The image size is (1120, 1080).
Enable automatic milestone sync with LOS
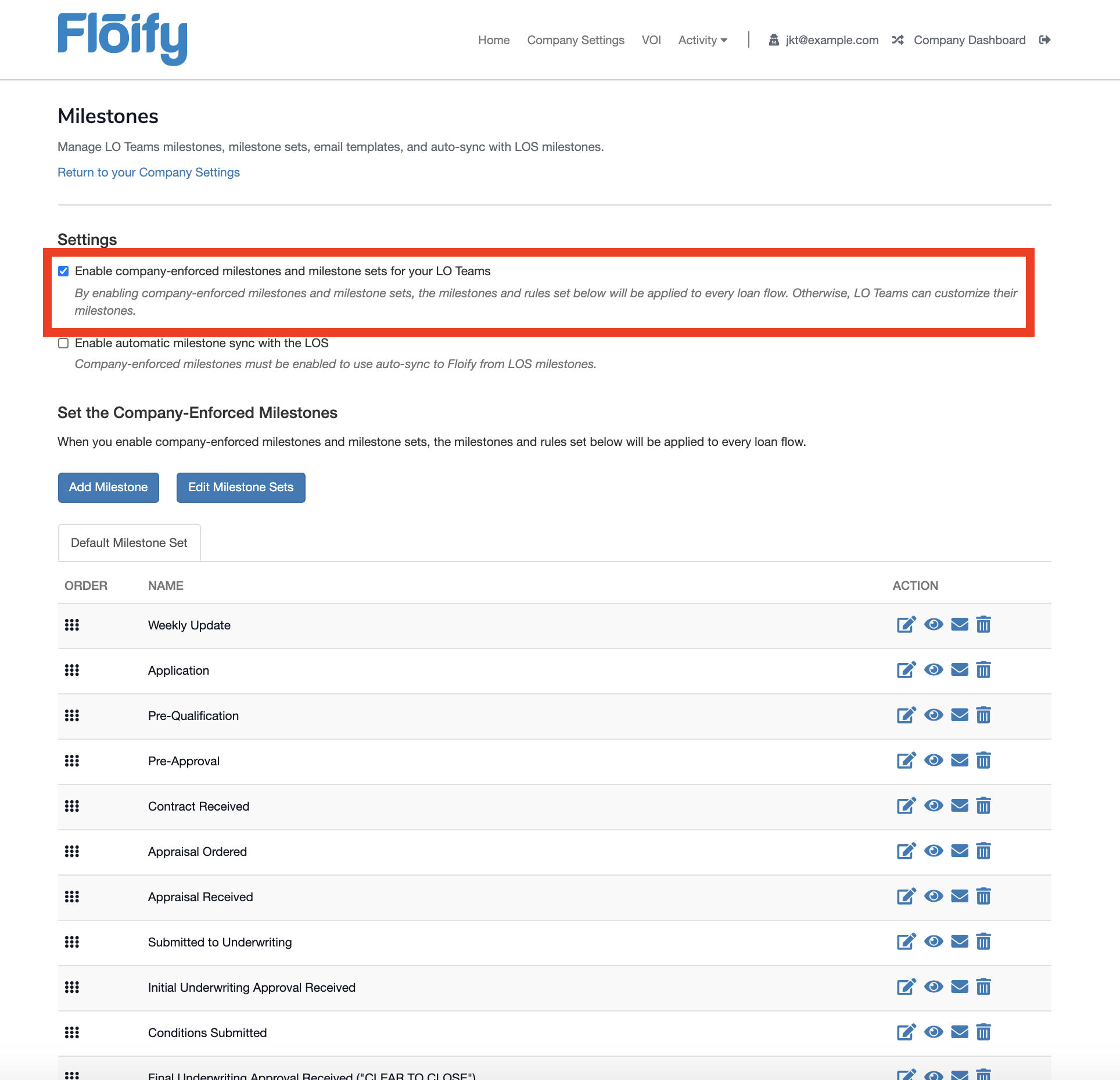(x=63, y=343)
